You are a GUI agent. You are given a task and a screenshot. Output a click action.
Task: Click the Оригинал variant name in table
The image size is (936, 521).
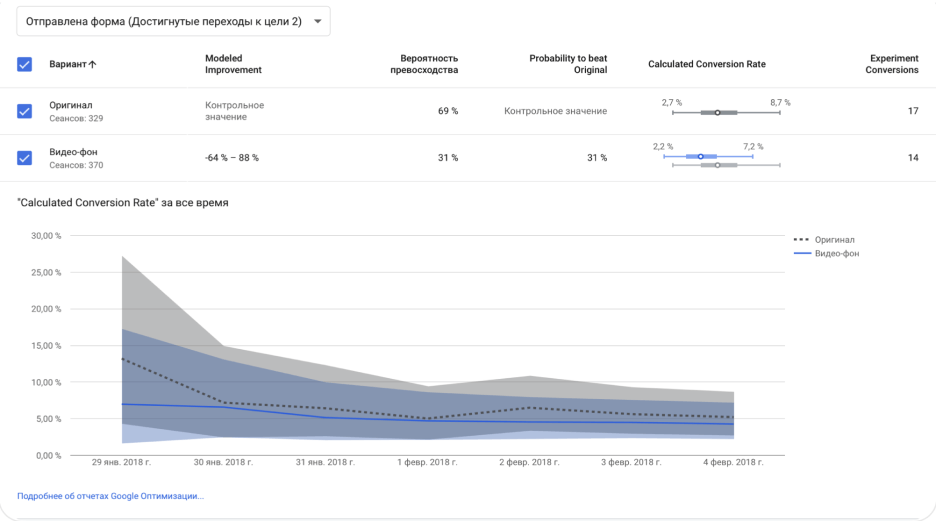coord(71,105)
